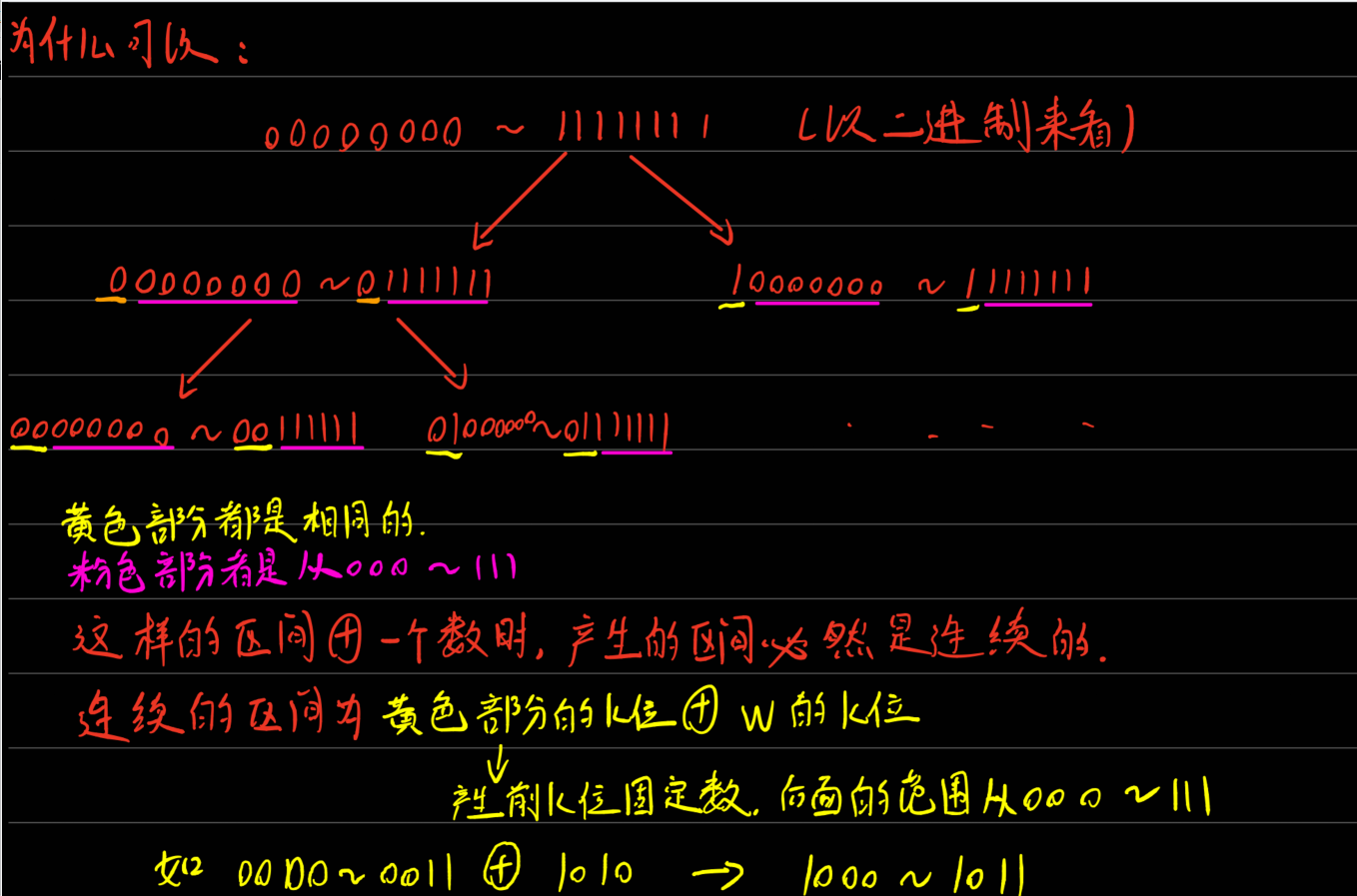Click the example operand "1010"
The height and width of the screenshot is (896, 1357).
pyautogui.click(x=596, y=872)
